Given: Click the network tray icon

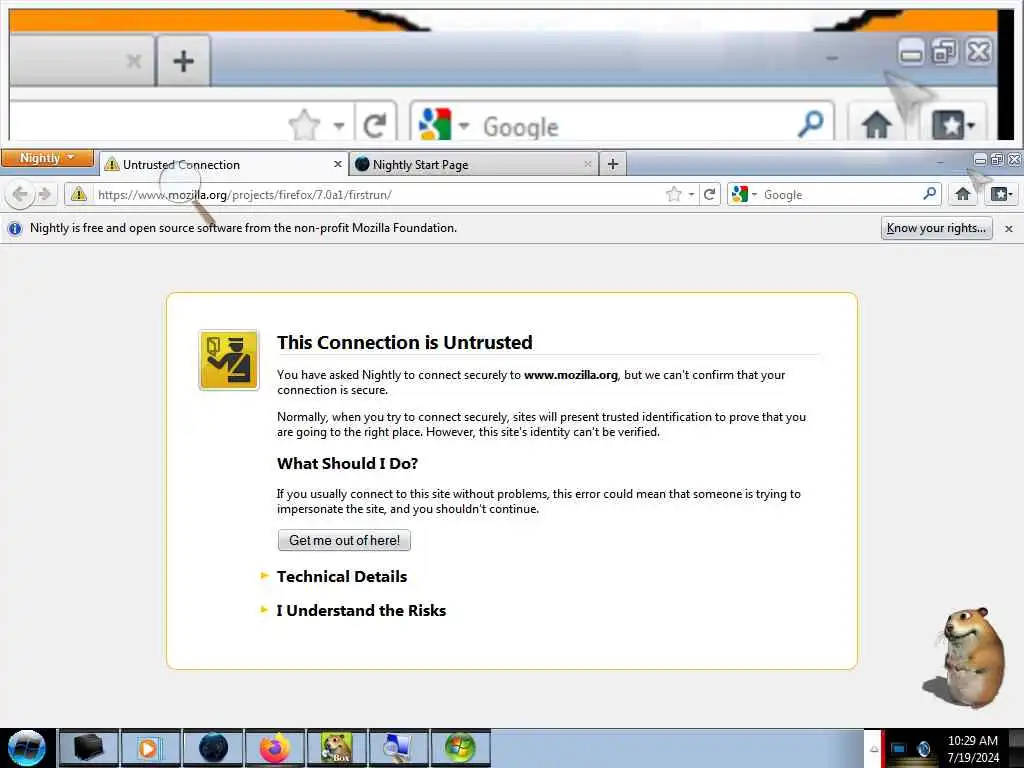Looking at the screenshot, I should (899, 748).
